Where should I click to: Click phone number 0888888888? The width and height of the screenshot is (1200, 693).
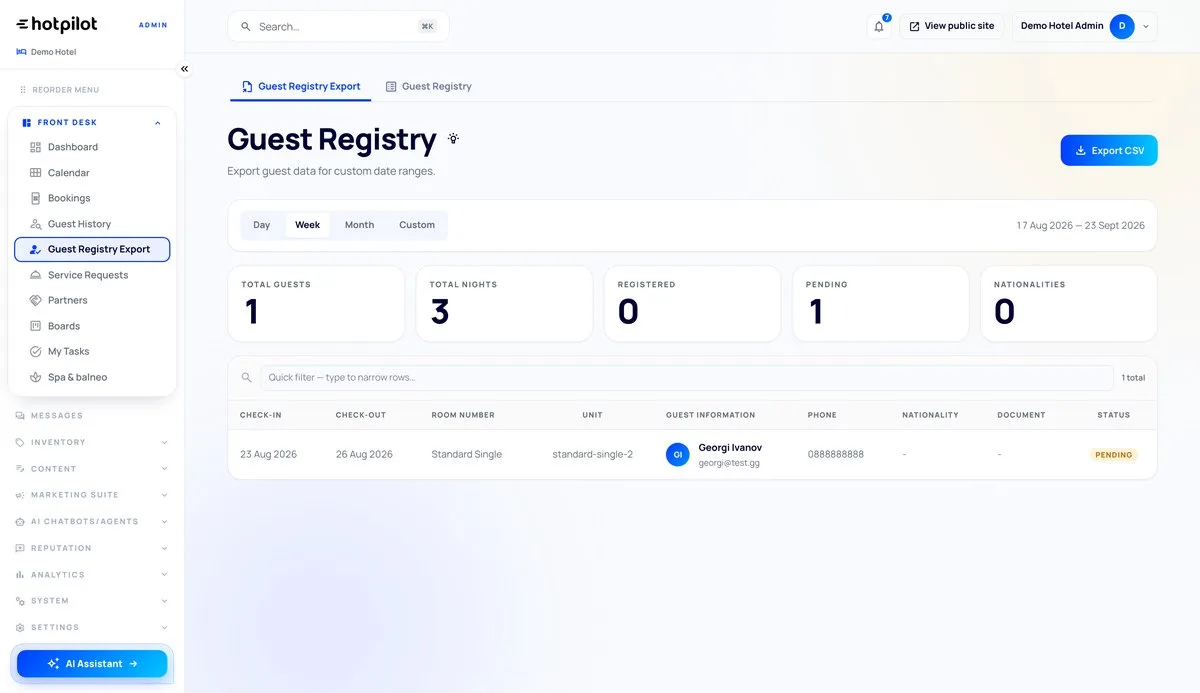836,455
